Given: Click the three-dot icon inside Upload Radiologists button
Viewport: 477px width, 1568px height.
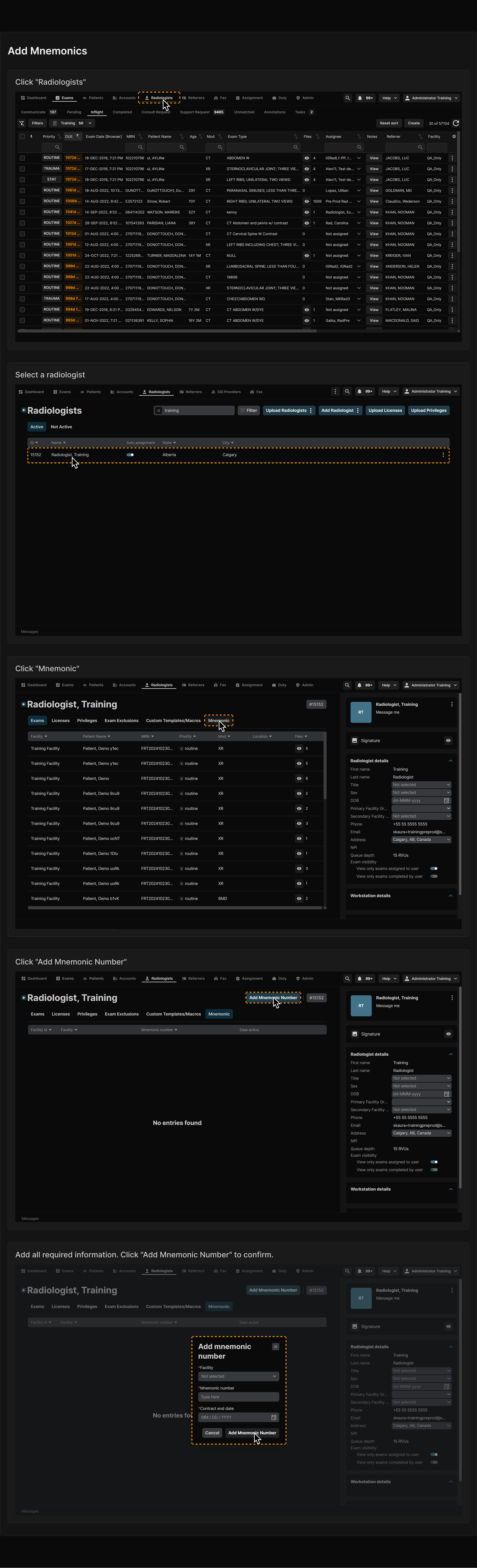Looking at the screenshot, I should tap(311, 410).
